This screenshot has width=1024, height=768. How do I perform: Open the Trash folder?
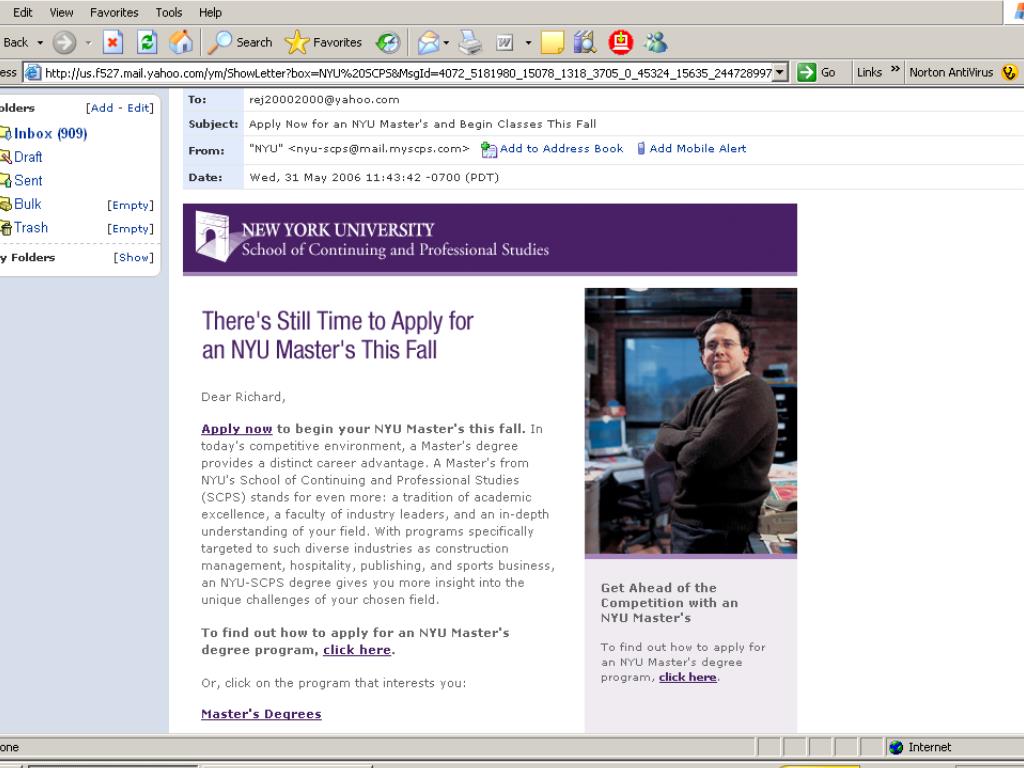[x=31, y=228]
